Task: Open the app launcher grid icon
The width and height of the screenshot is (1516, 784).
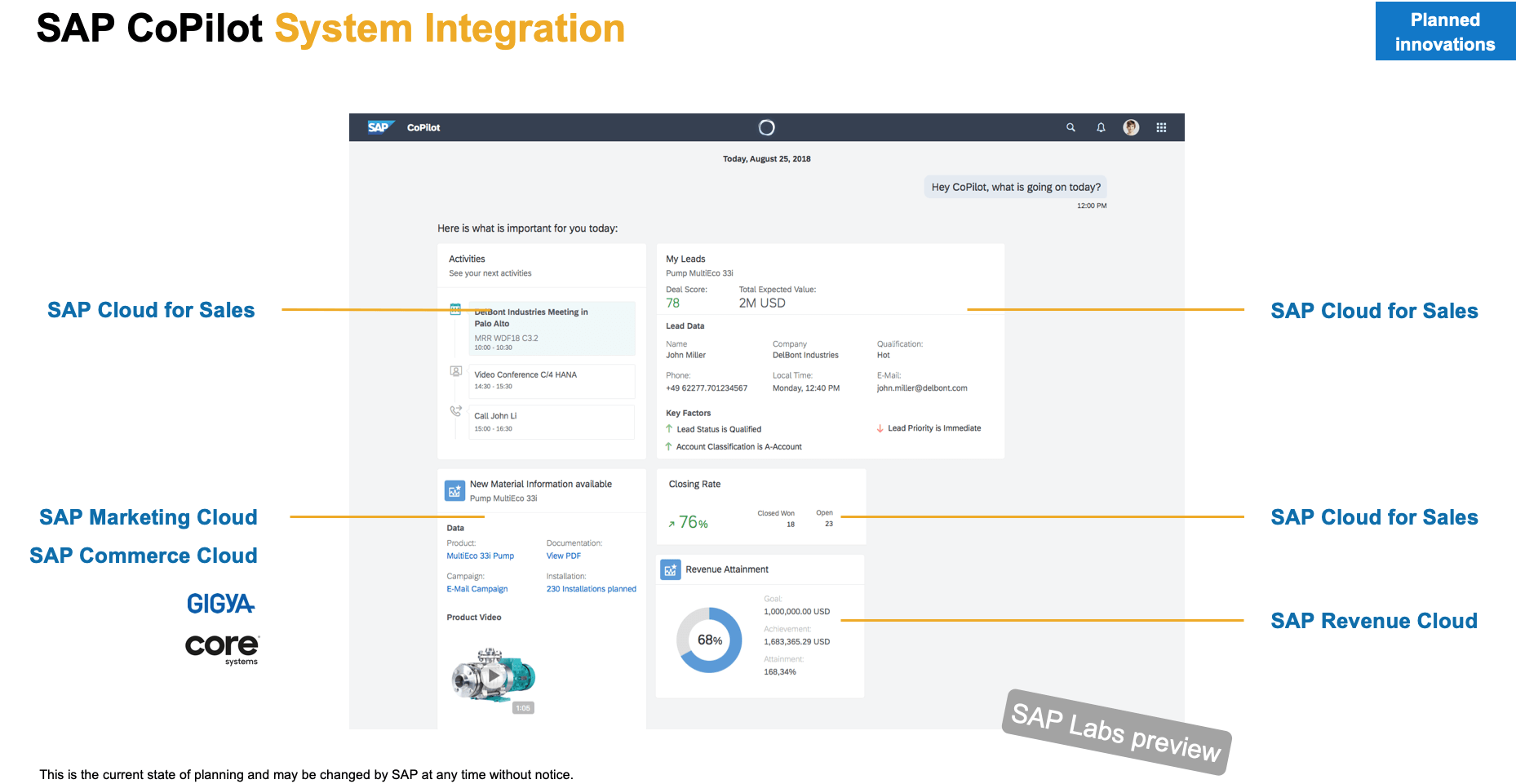Action: (1161, 127)
